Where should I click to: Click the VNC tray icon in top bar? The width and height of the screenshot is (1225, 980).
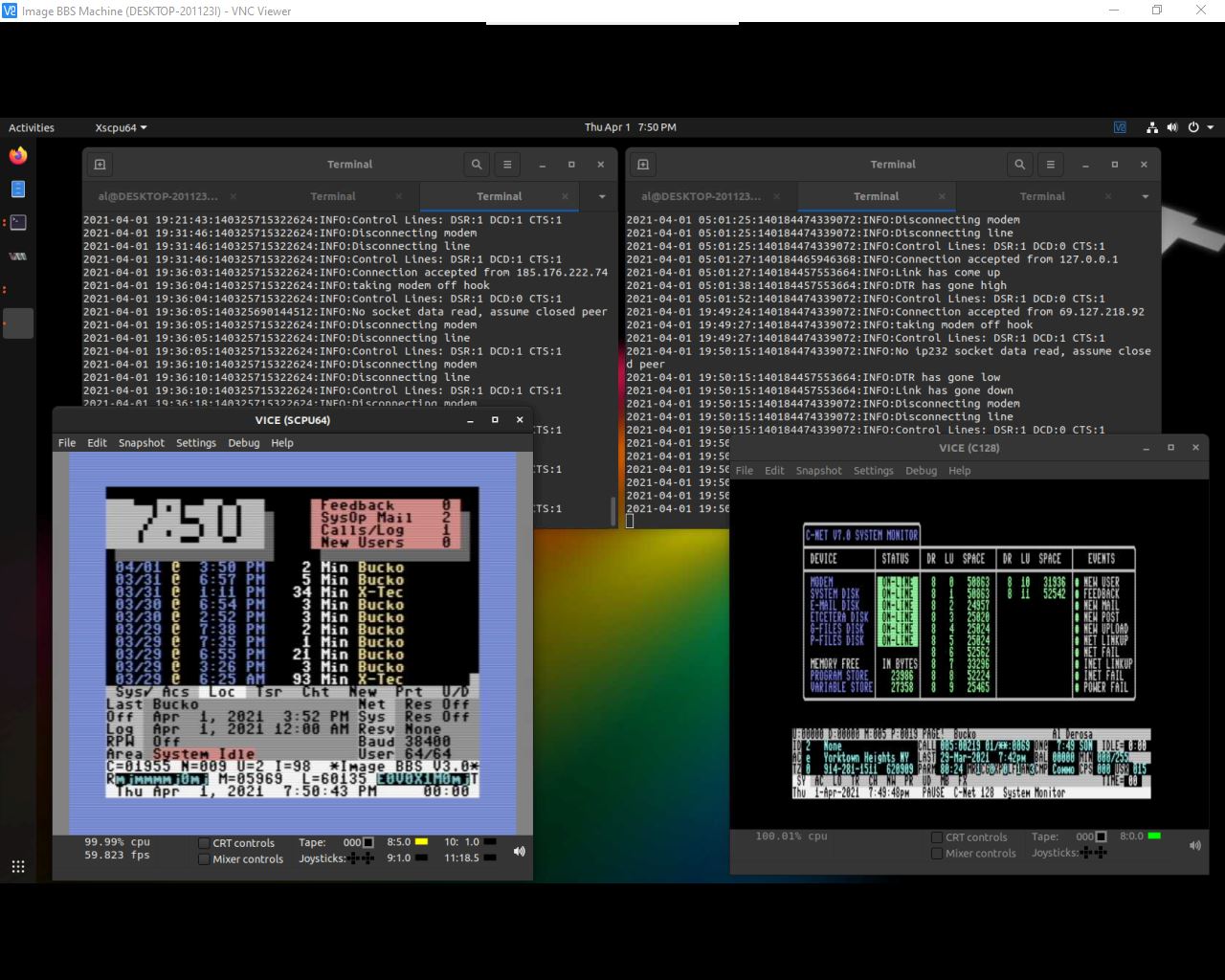point(1120,127)
